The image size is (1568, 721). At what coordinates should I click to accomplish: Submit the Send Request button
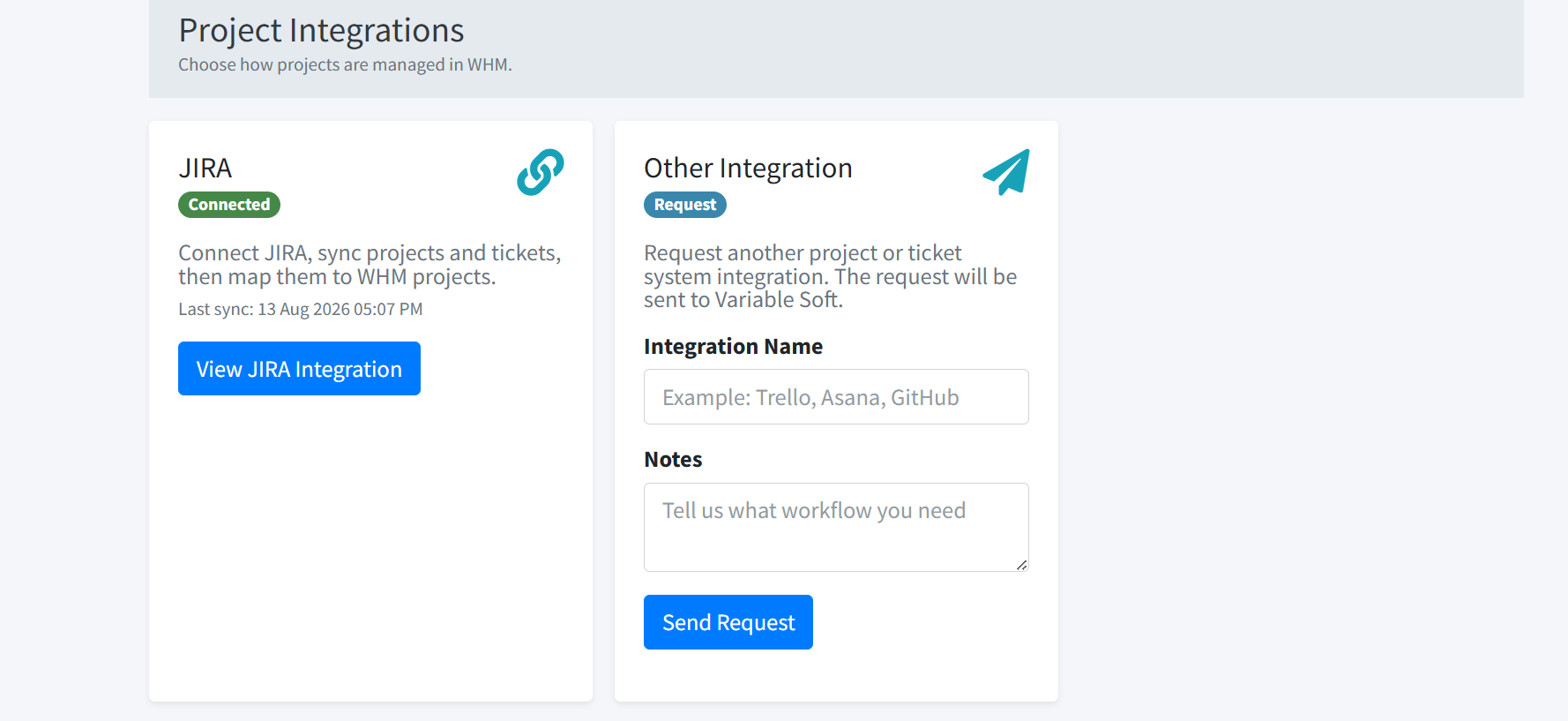point(728,622)
